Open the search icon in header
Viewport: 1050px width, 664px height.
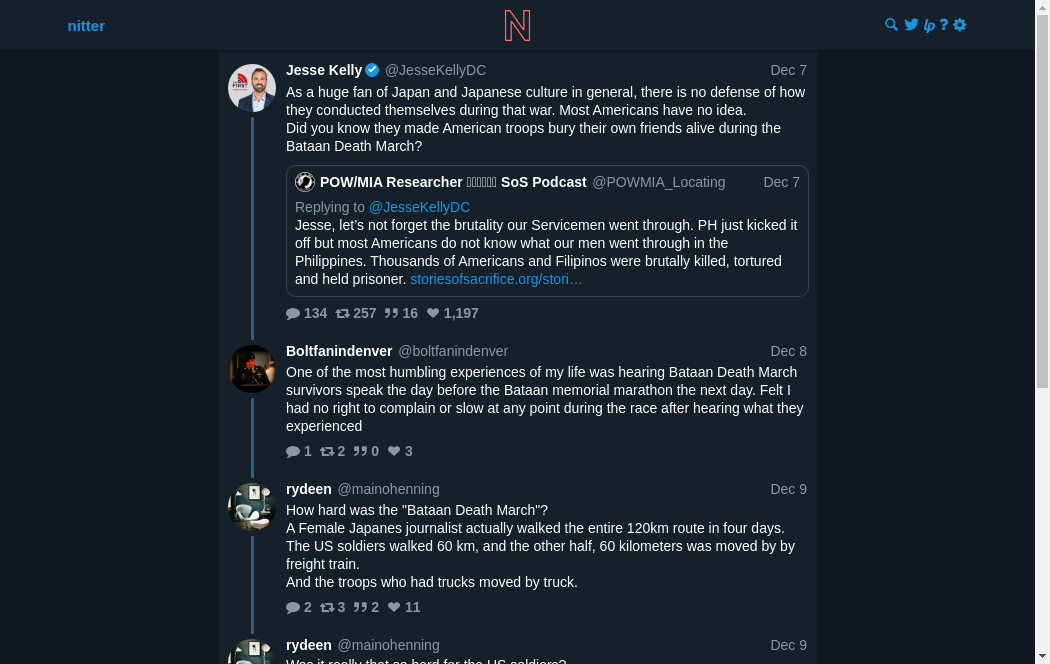coord(892,25)
